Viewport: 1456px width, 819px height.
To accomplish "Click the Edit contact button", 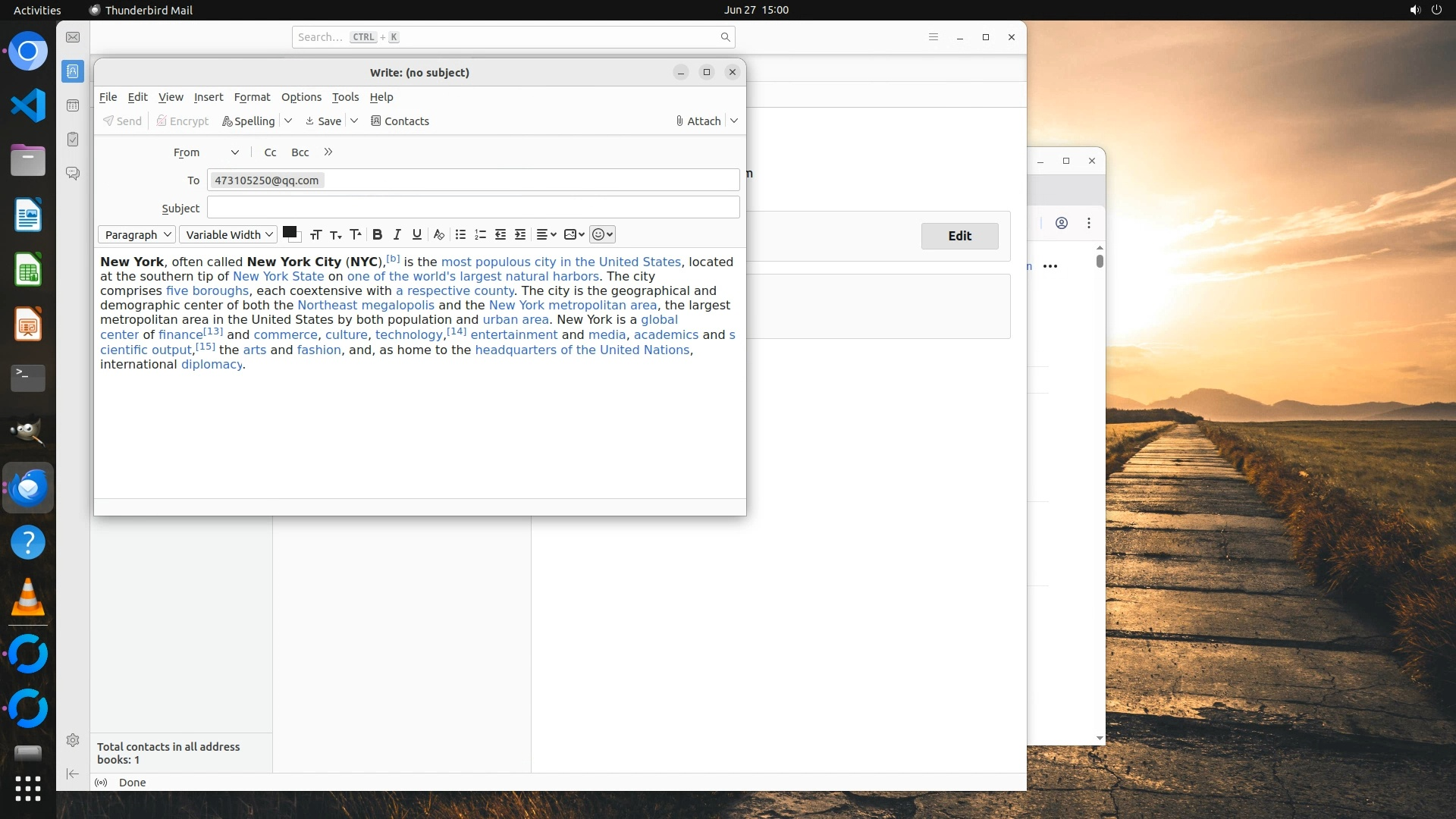I will tap(959, 236).
